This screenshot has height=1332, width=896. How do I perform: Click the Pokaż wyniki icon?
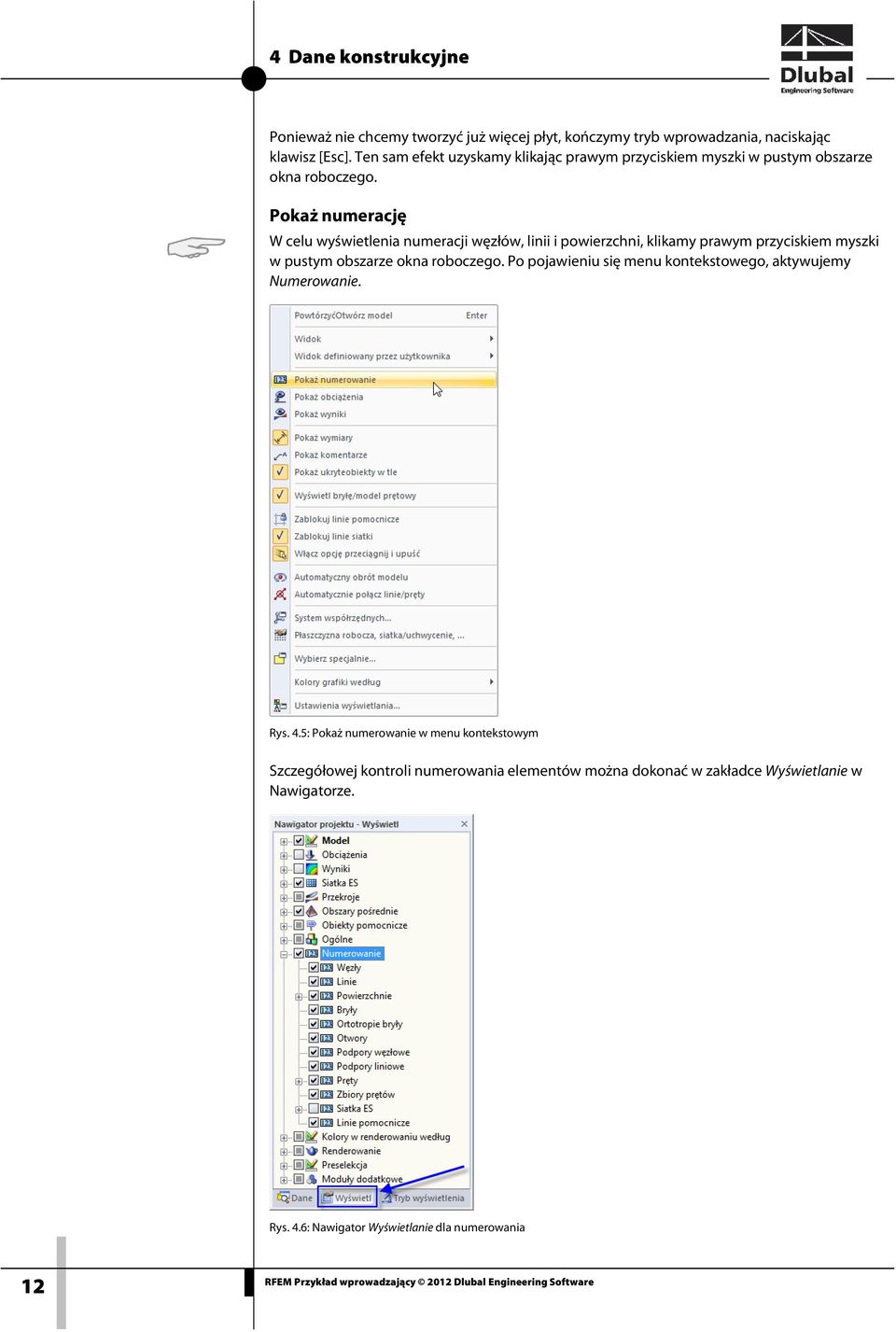280,414
